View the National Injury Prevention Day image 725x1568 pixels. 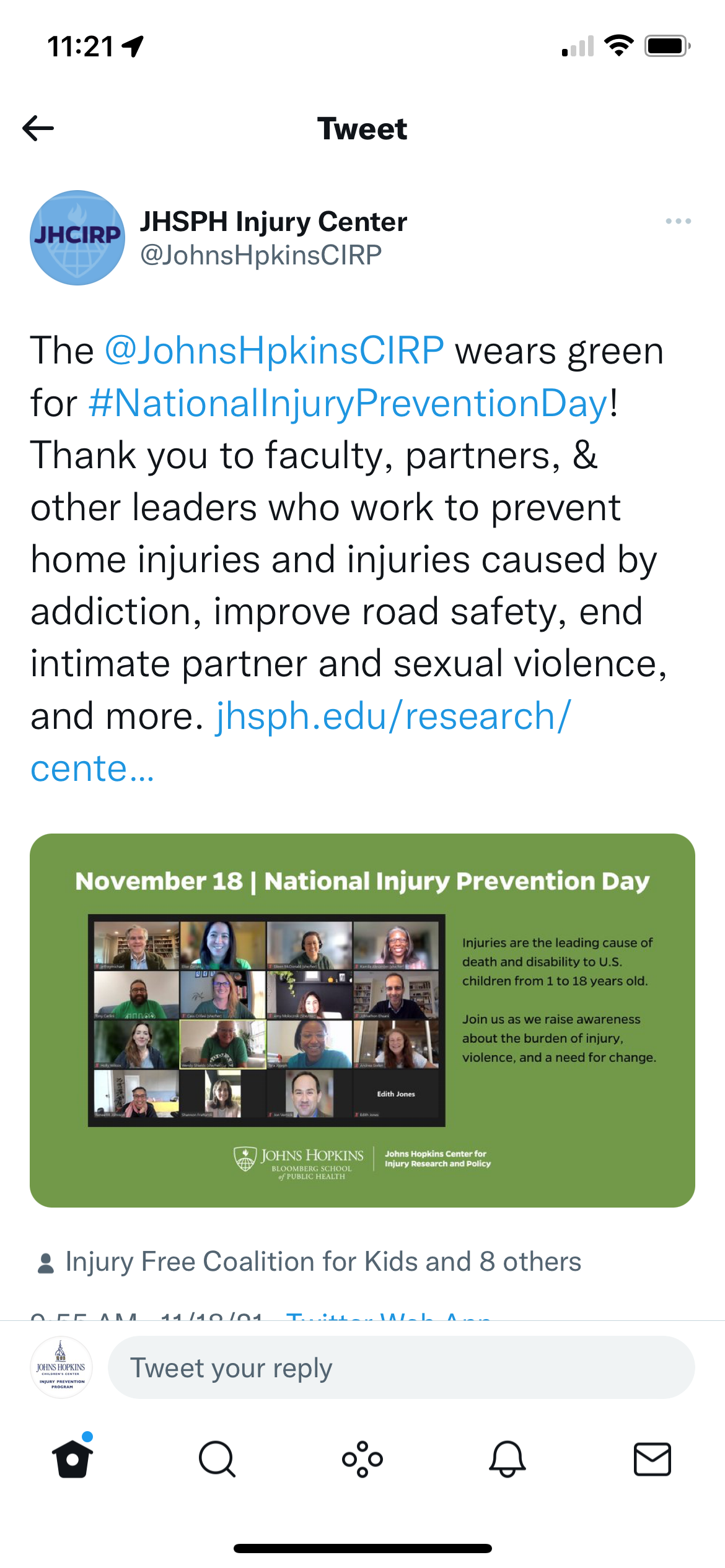tap(362, 1021)
